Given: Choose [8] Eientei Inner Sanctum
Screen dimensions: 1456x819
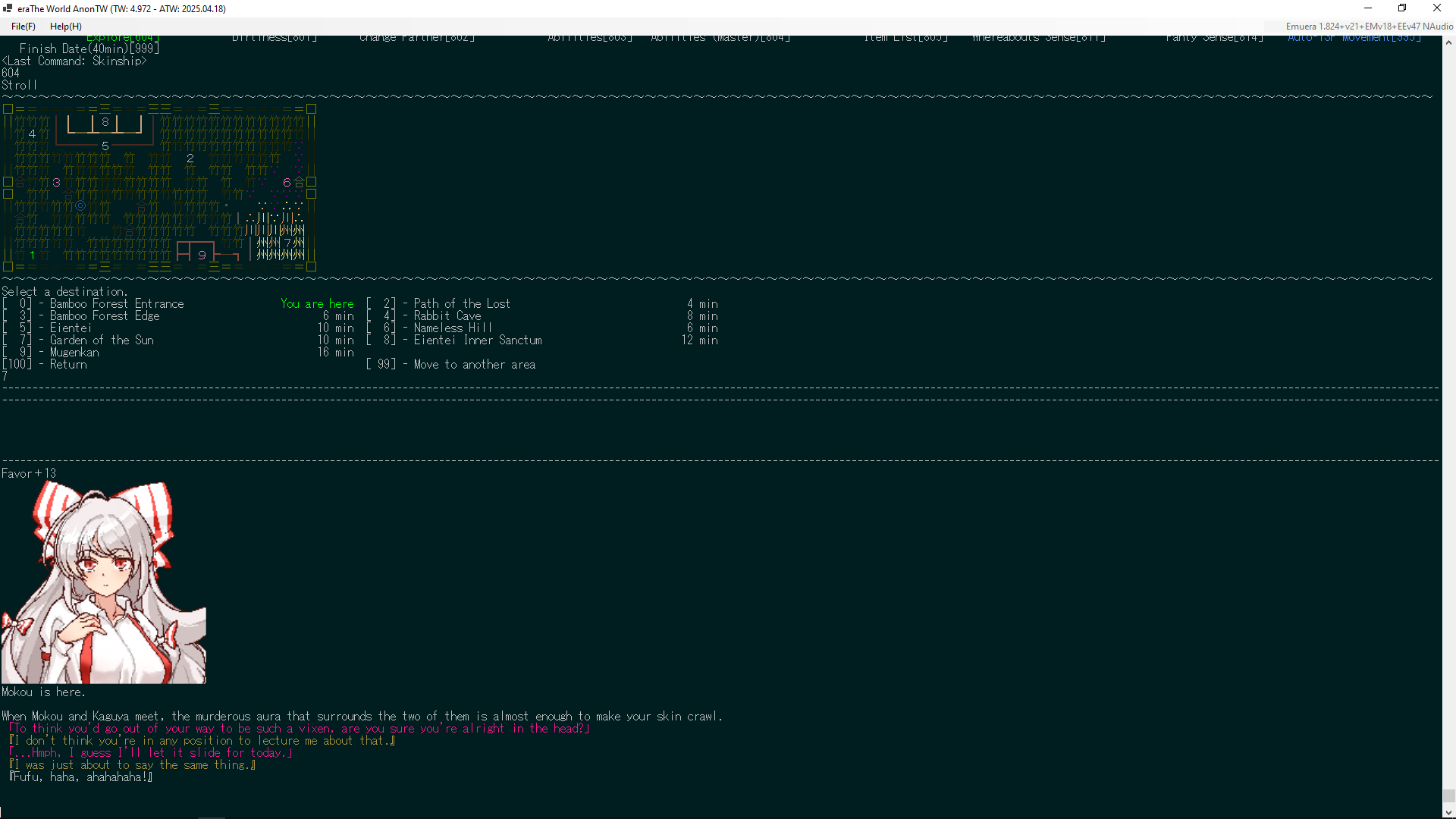Looking at the screenshot, I should coord(477,340).
